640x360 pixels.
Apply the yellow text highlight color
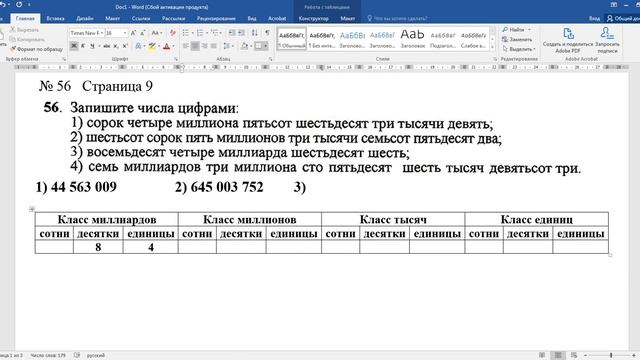(x=151, y=46)
